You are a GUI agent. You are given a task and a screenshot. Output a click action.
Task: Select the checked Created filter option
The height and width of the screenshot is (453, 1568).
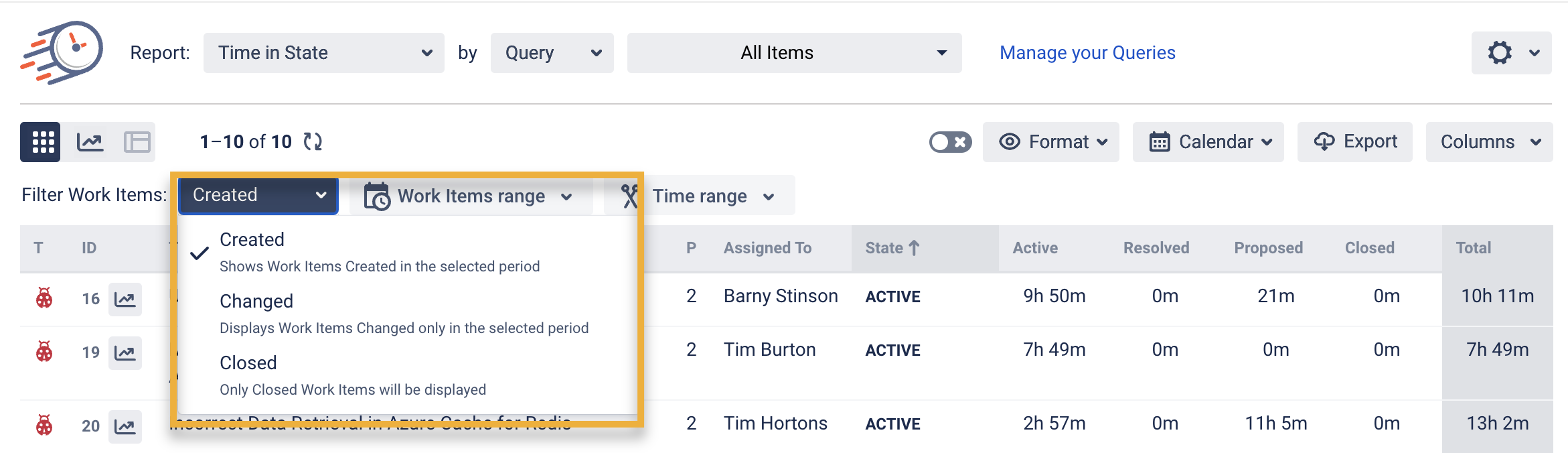pos(379,252)
